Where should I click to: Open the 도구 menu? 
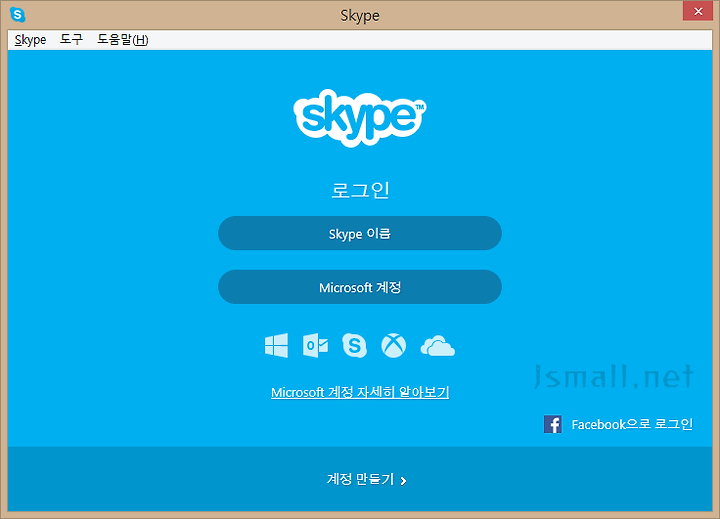(x=71, y=39)
